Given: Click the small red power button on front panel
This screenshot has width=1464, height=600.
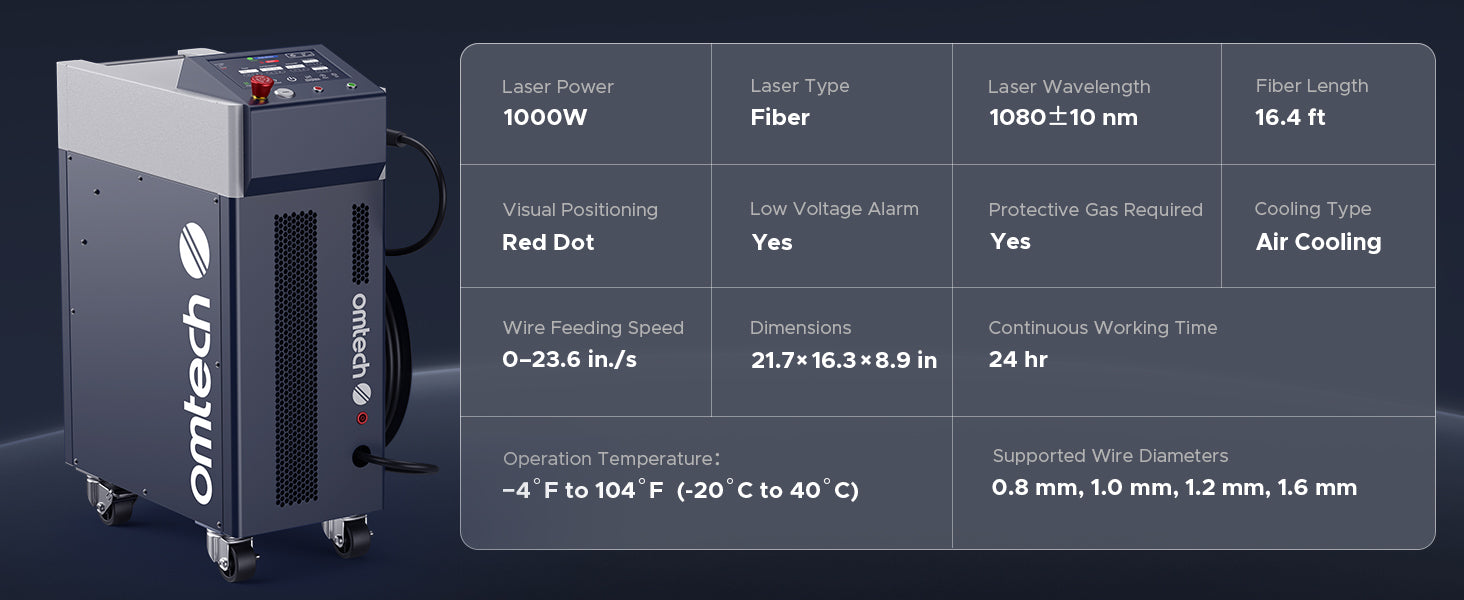Looking at the screenshot, I should pyautogui.click(x=362, y=418).
